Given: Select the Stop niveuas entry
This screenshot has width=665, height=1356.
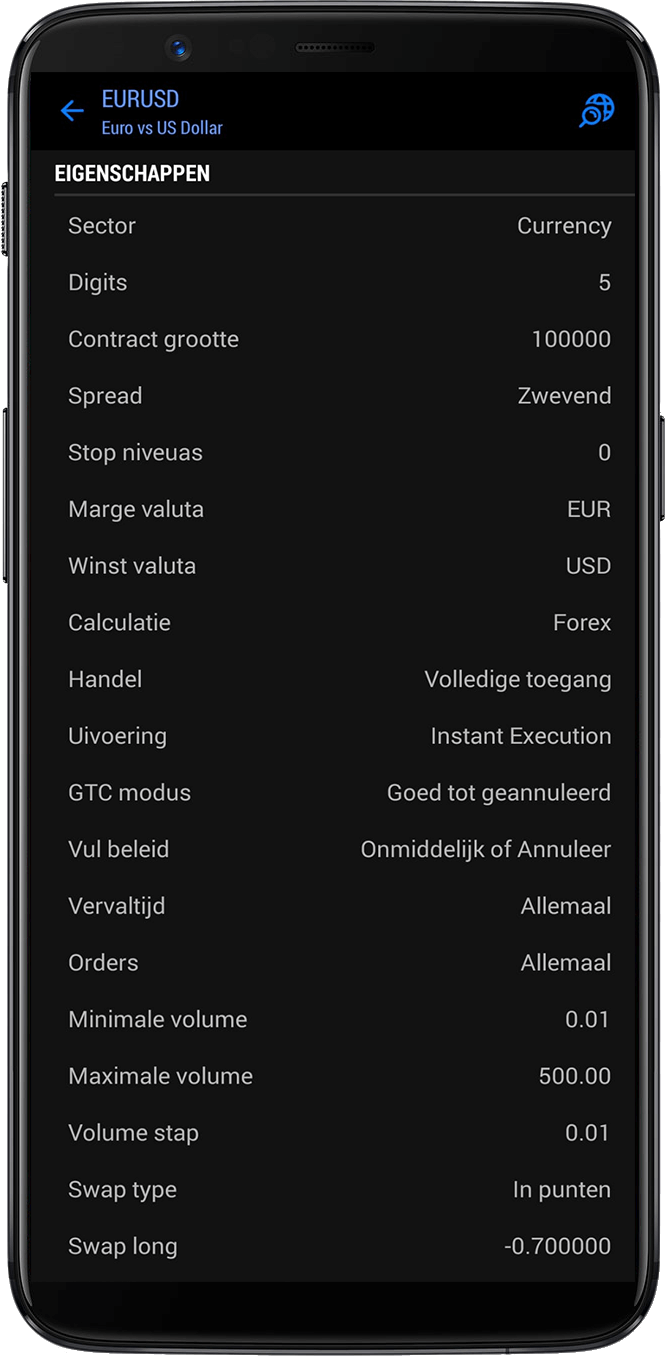Looking at the screenshot, I should tap(332, 452).
